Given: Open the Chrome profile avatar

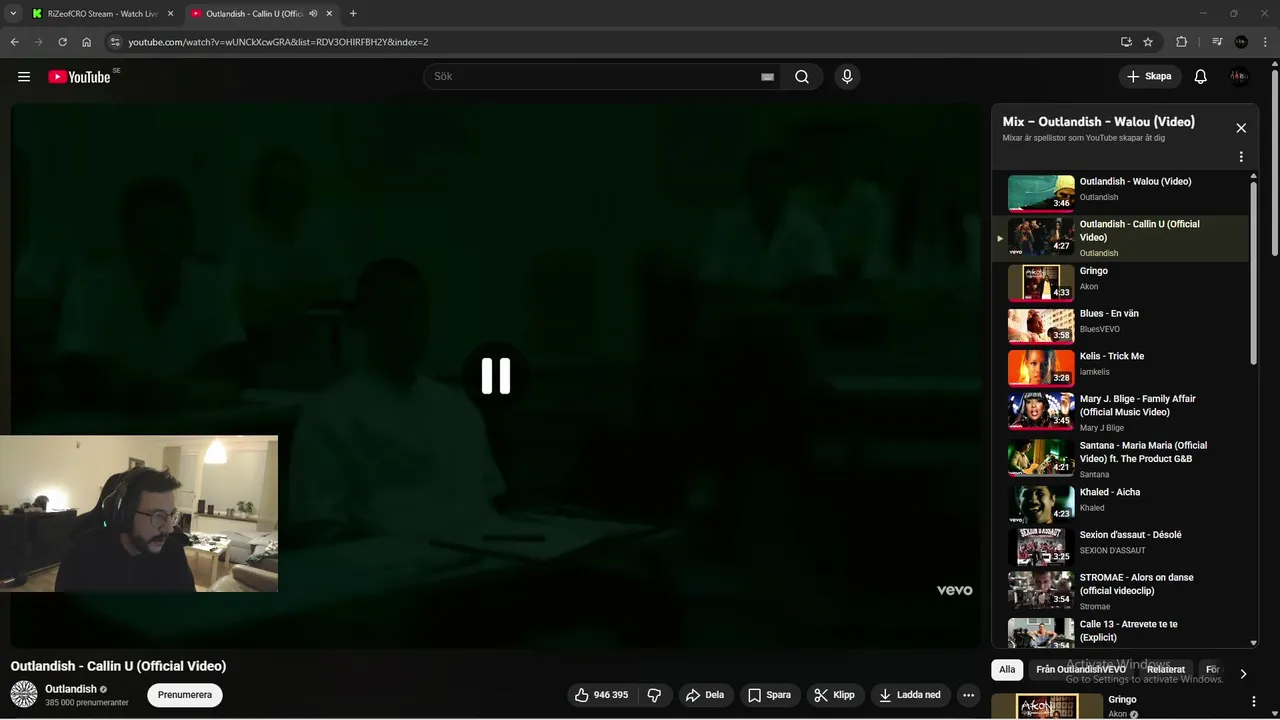Looking at the screenshot, I should point(1241,42).
